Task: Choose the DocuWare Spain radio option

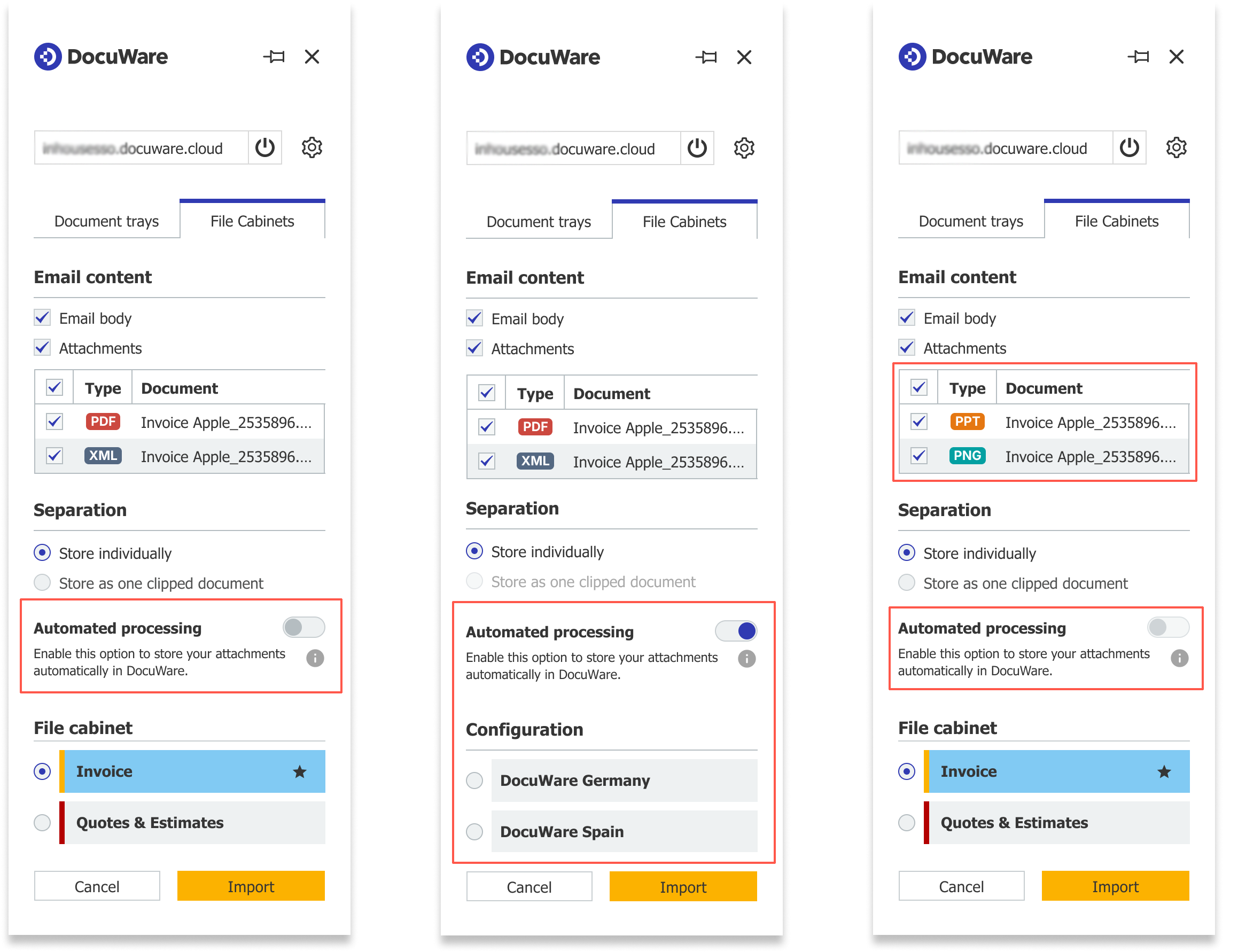Action: click(x=474, y=831)
